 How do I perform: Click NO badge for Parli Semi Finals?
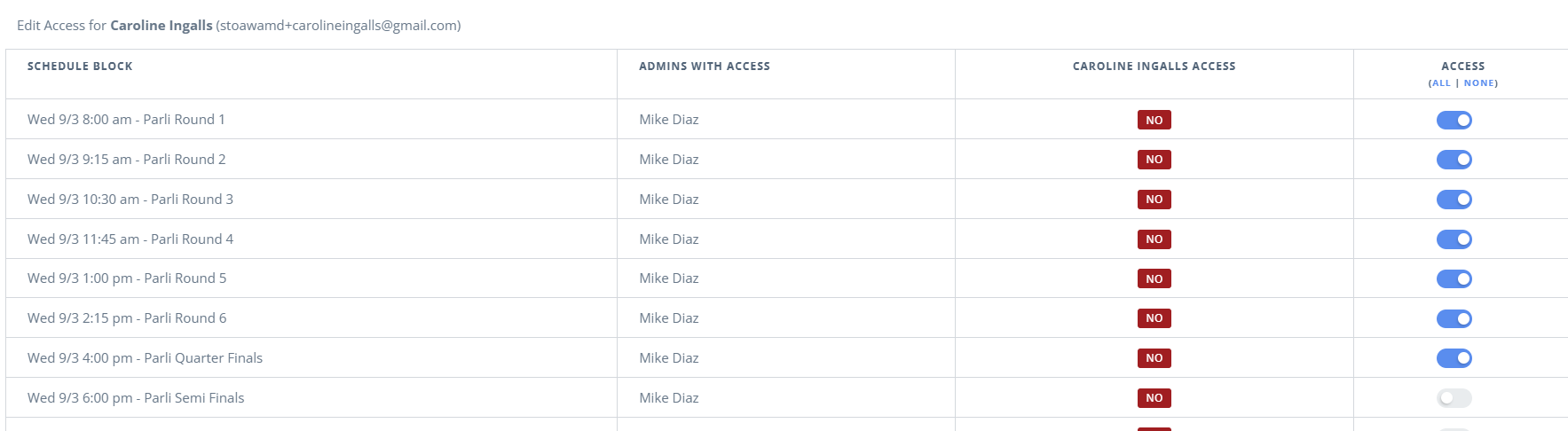(1154, 398)
